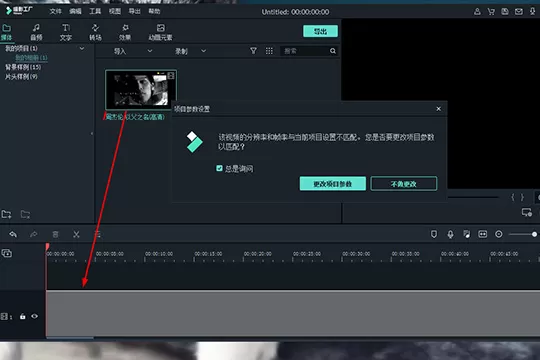Open the 文件 menu
This screenshot has height=360, width=540.
(55, 11)
